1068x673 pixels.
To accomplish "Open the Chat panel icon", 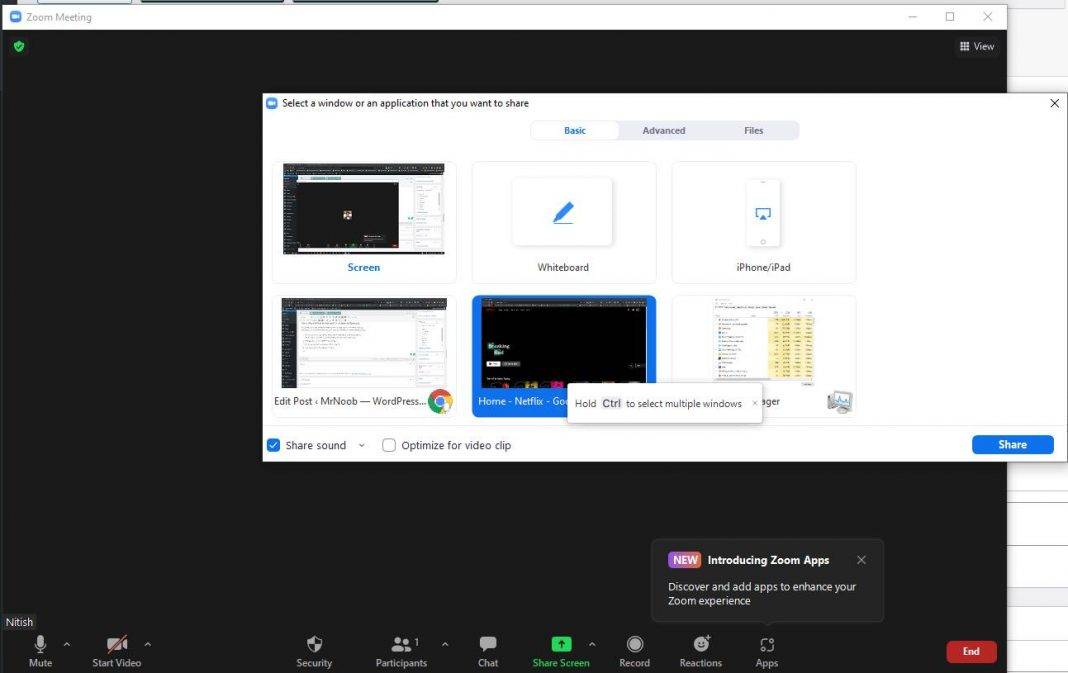I will coord(487,645).
